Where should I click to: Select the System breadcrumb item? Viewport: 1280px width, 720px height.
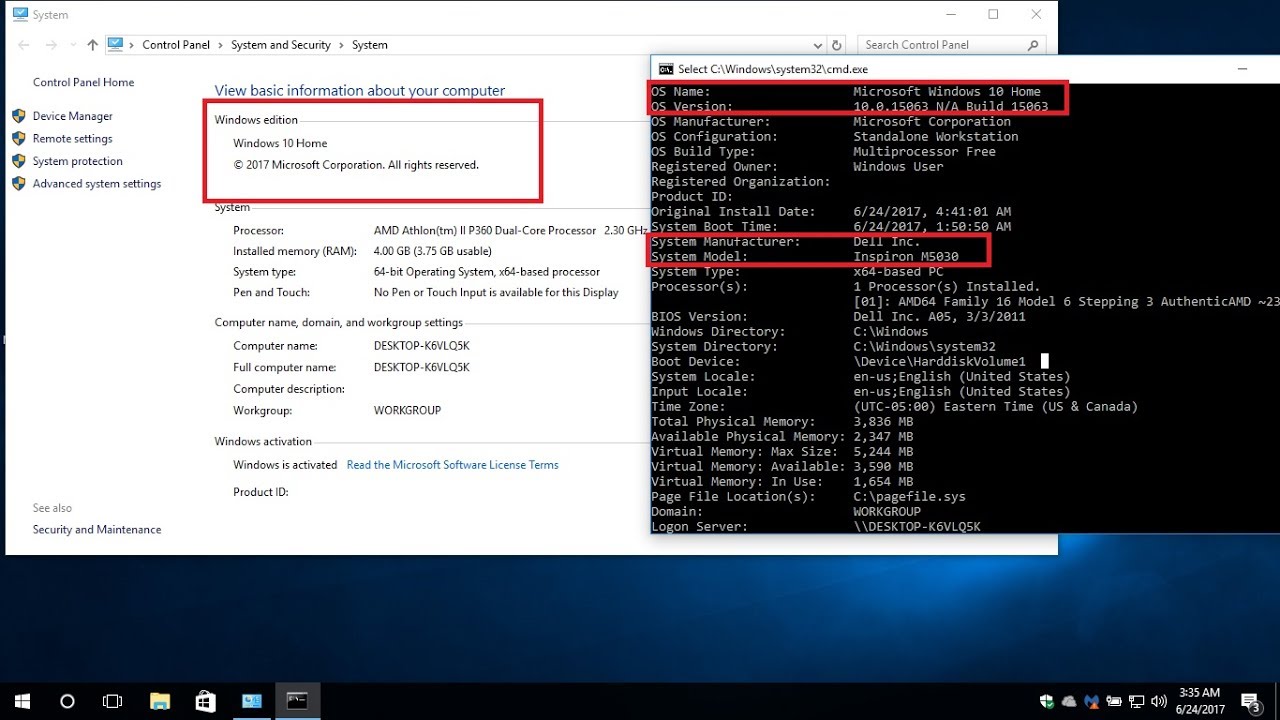pyautogui.click(x=370, y=45)
